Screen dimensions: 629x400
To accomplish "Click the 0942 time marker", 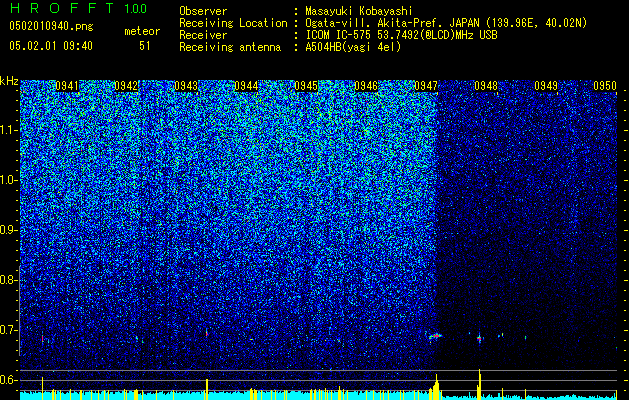I will coord(126,86).
